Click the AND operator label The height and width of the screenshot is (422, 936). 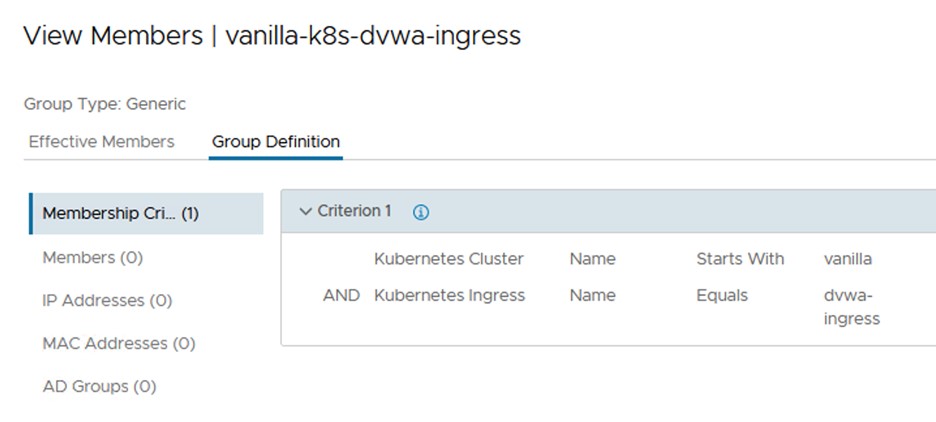341,296
